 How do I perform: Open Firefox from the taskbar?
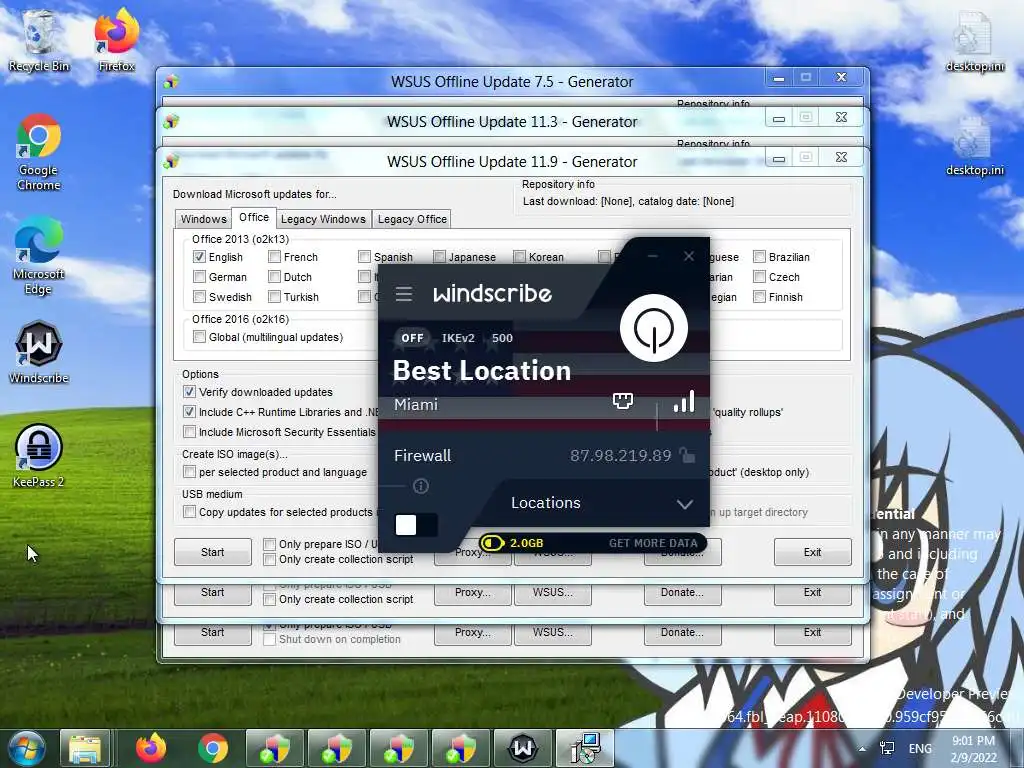151,748
